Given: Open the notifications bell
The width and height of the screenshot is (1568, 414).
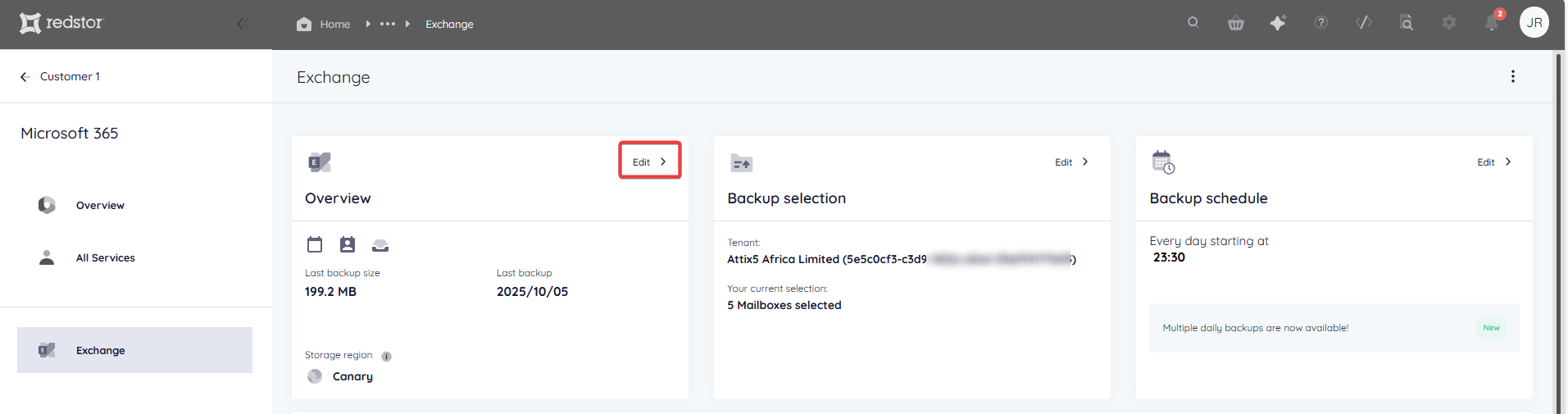Looking at the screenshot, I should (1493, 22).
